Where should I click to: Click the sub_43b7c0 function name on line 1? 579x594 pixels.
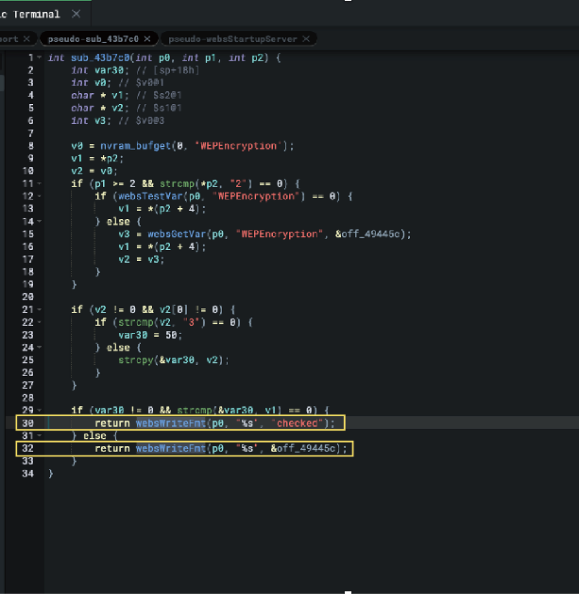[100, 58]
